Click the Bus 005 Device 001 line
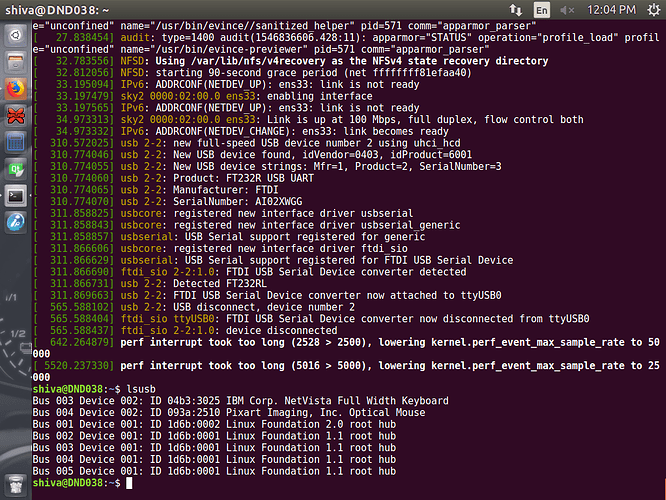This screenshot has height=500, width=666. [214, 471]
